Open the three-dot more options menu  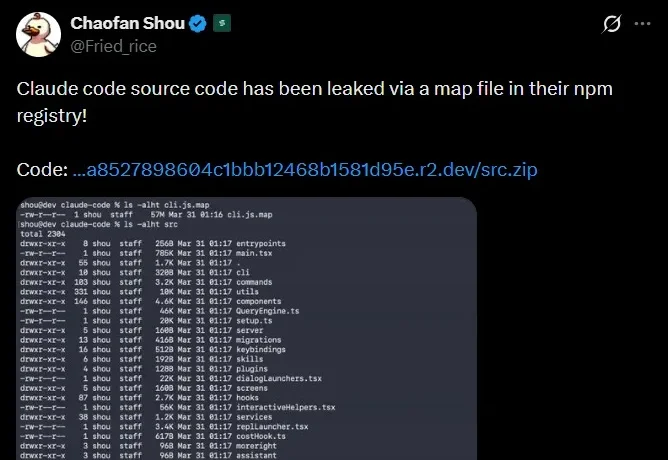click(x=642, y=24)
